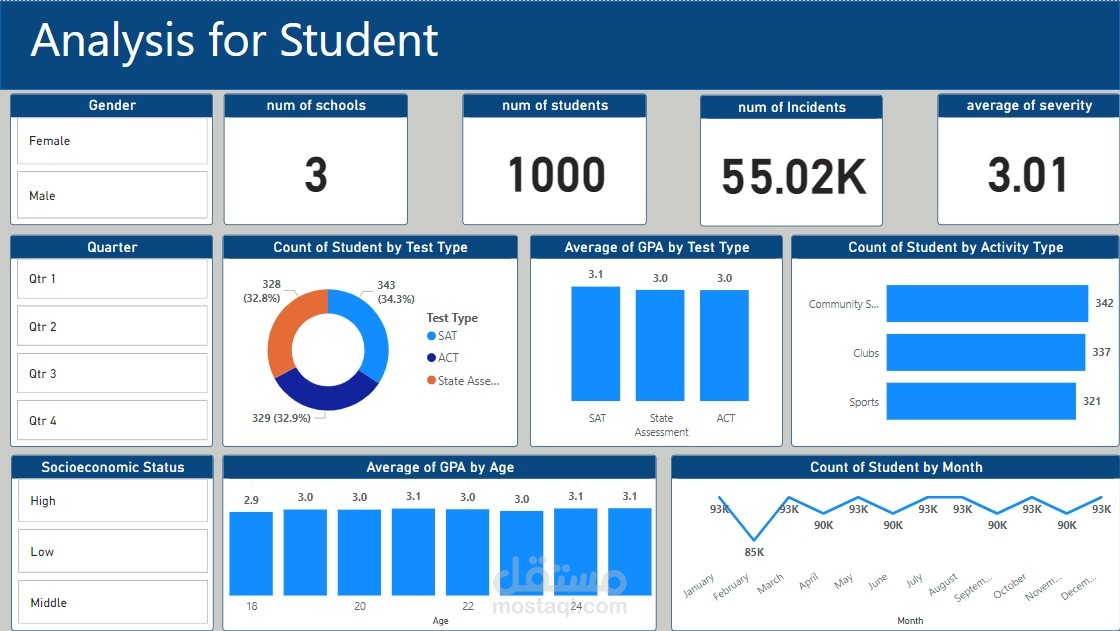Click the Test Type legend title
The height and width of the screenshot is (631, 1120).
[452, 318]
